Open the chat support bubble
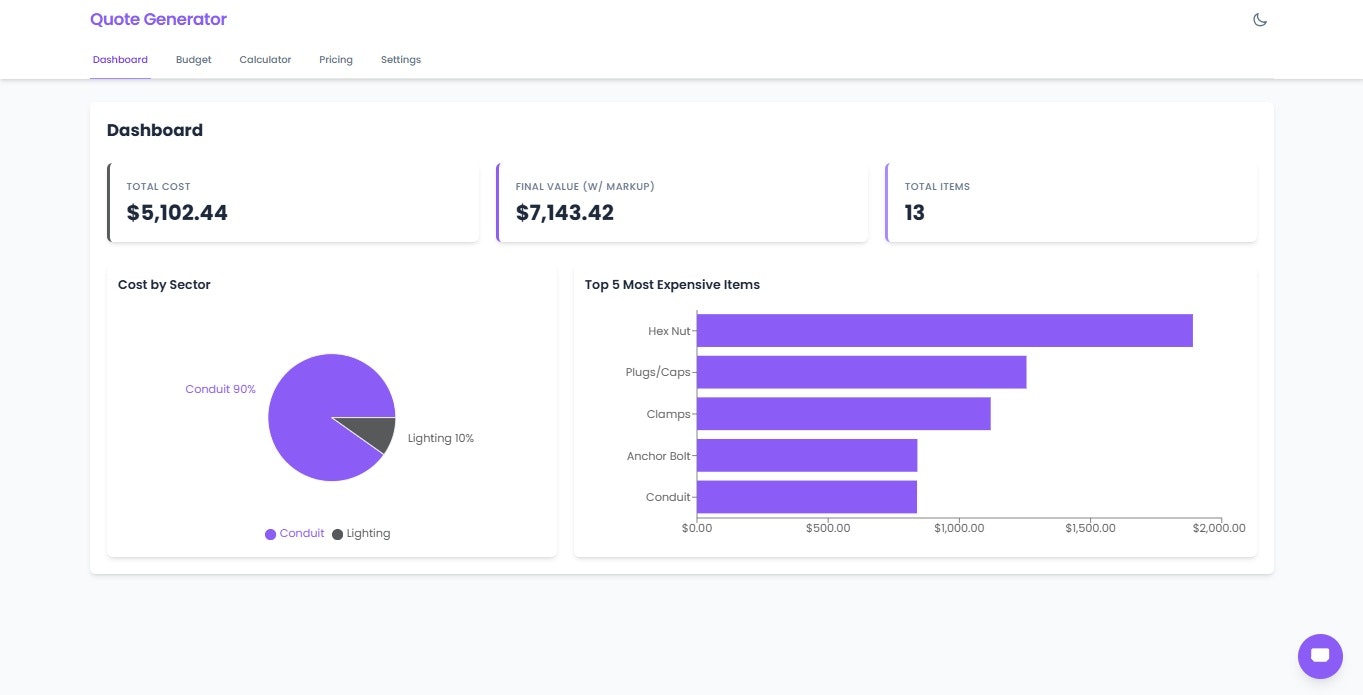The image size is (1363, 695). tap(1319, 656)
